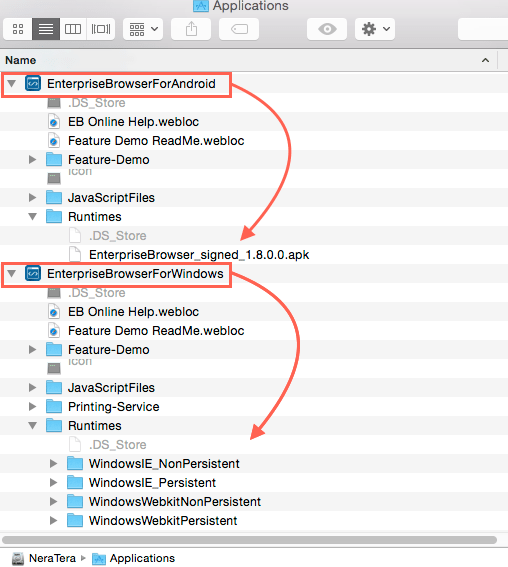508x567 pixels.
Task: Switch to icon view in toolbar
Action: coord(18,29)
